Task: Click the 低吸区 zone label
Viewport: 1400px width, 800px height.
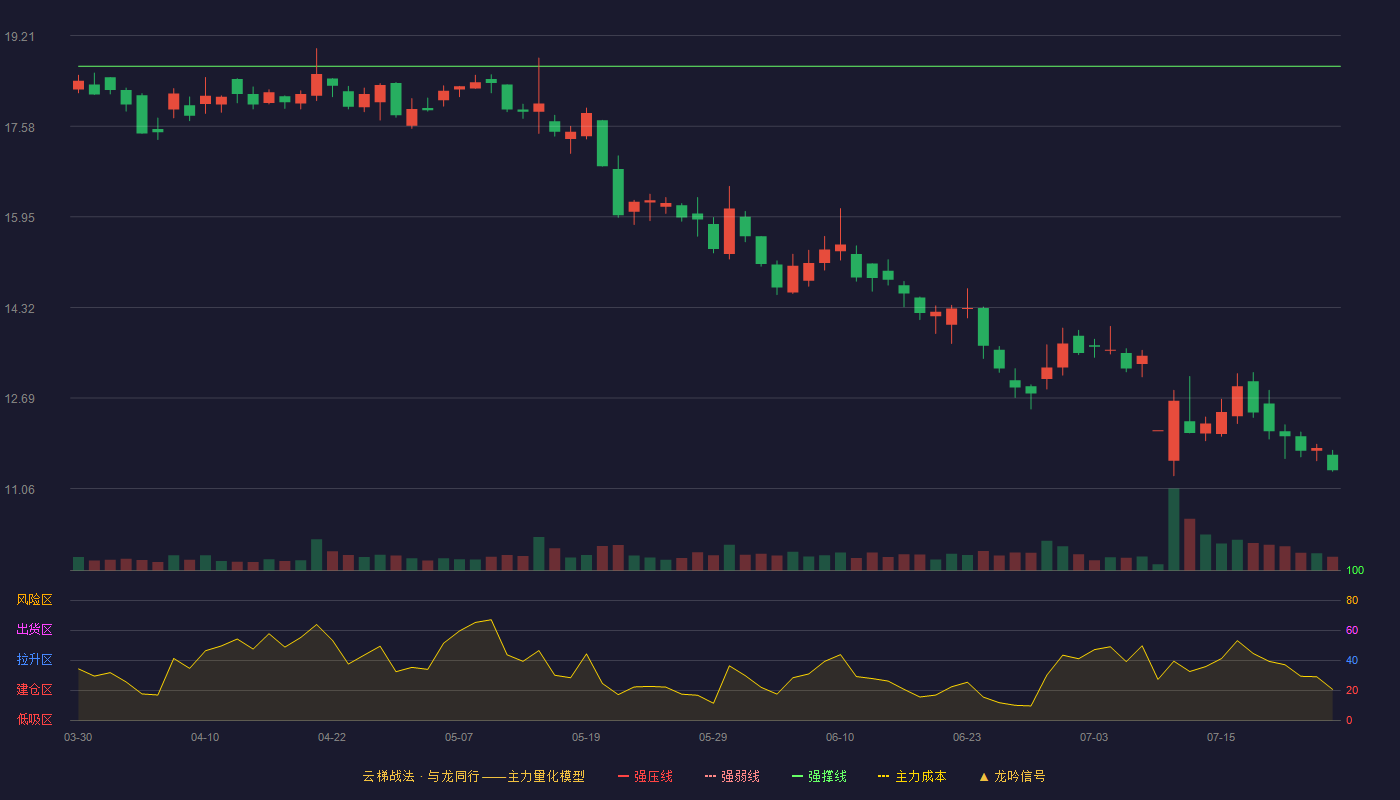Action: pyautogui.click(x=34, y=720)
